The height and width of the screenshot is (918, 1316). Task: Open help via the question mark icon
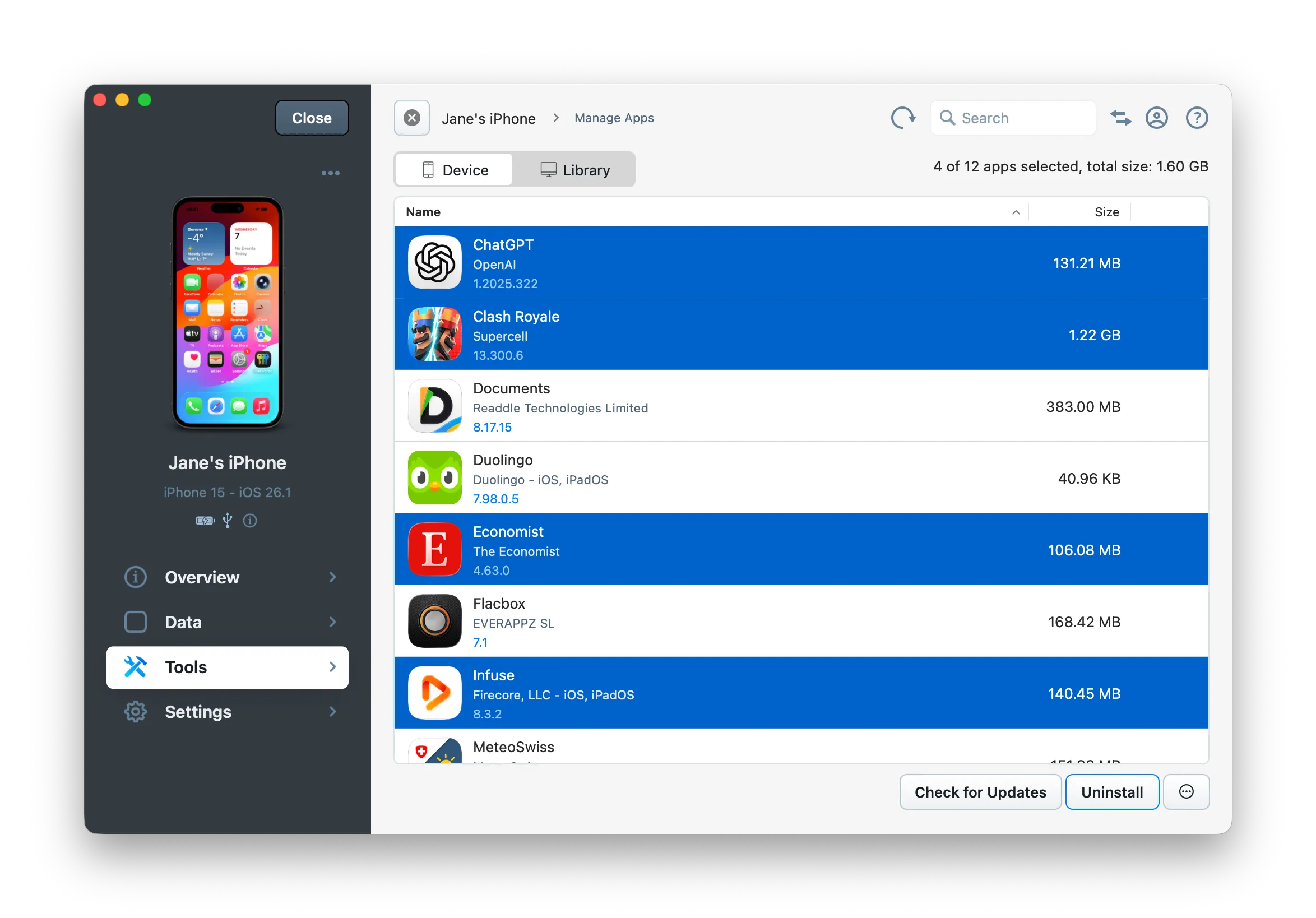pyautogui.click(x=1197, y=118)
